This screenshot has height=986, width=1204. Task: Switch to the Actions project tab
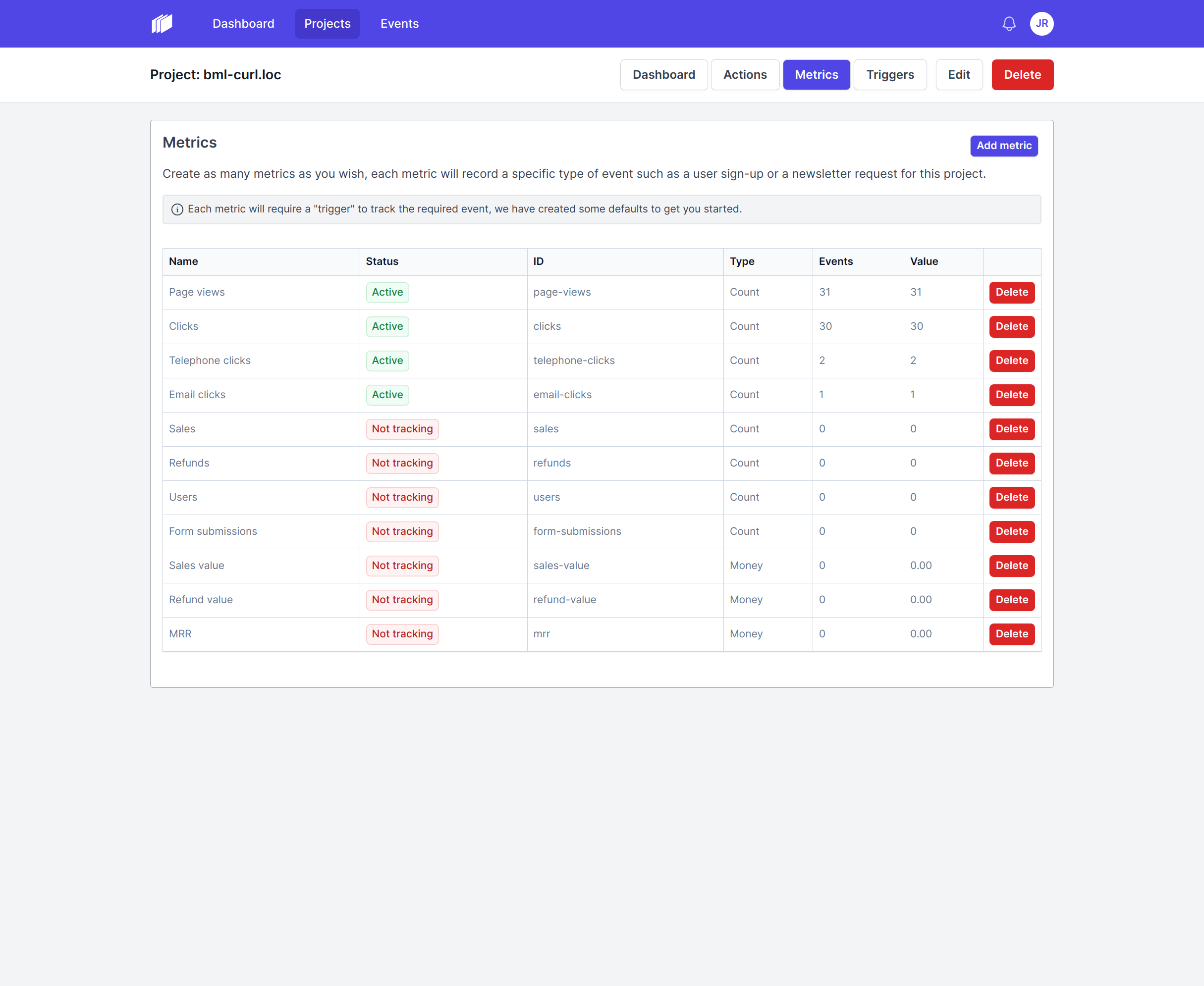click(745, 75)
